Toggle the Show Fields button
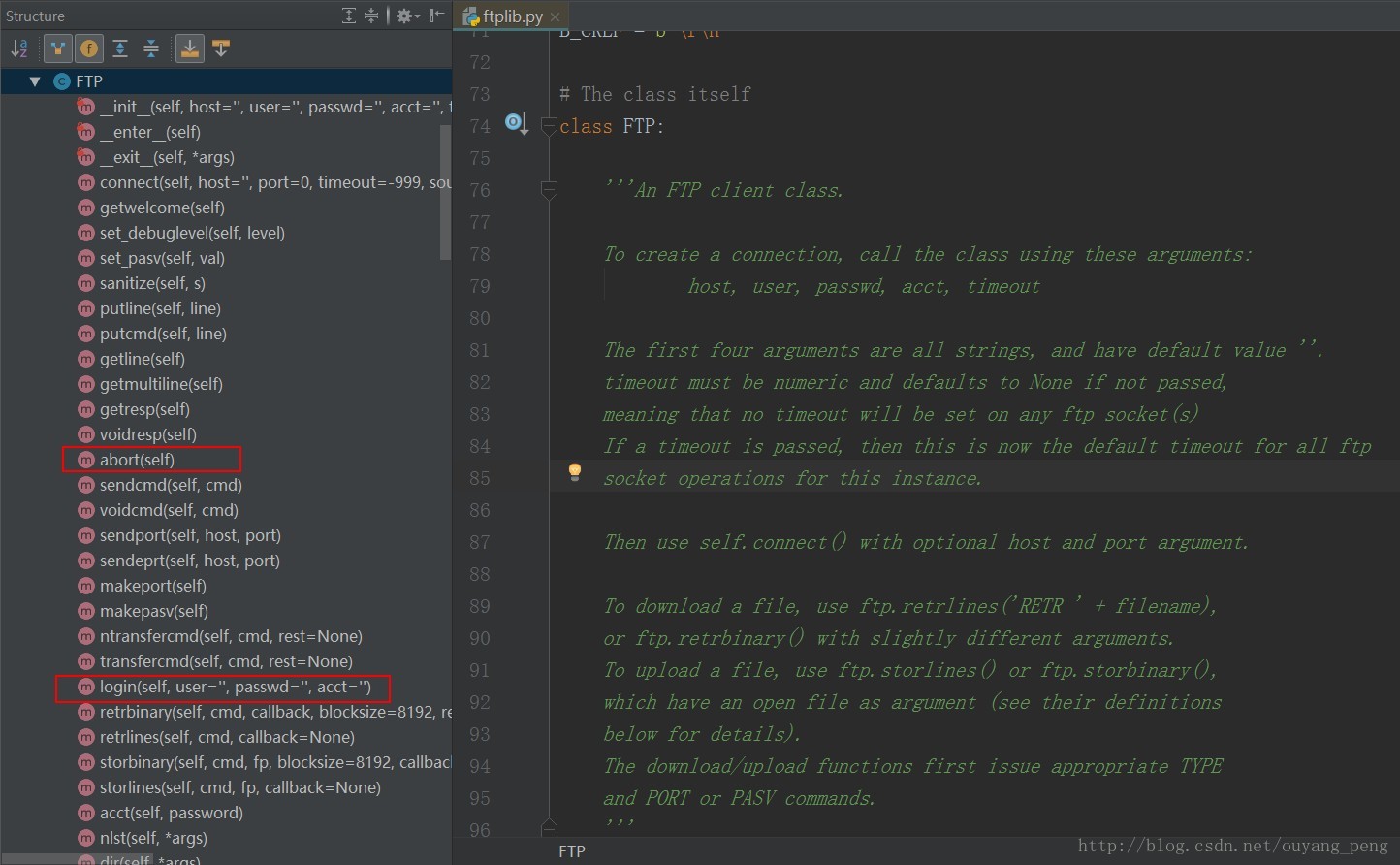 point(89,48)
